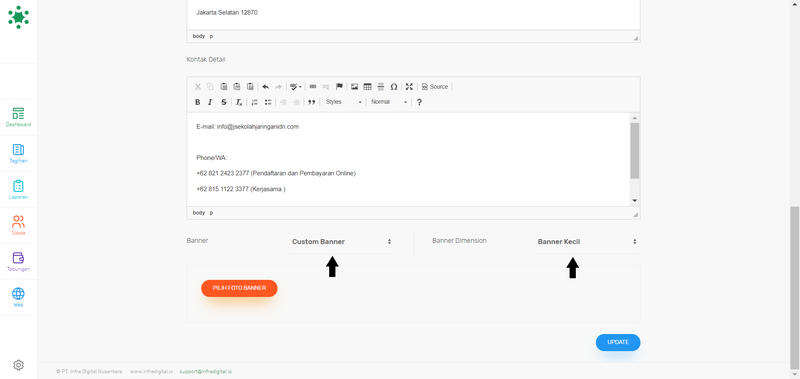Screen dimensions: 800x379
Task: Open Dashboard from the sidebar
Action: click(18, 118)
